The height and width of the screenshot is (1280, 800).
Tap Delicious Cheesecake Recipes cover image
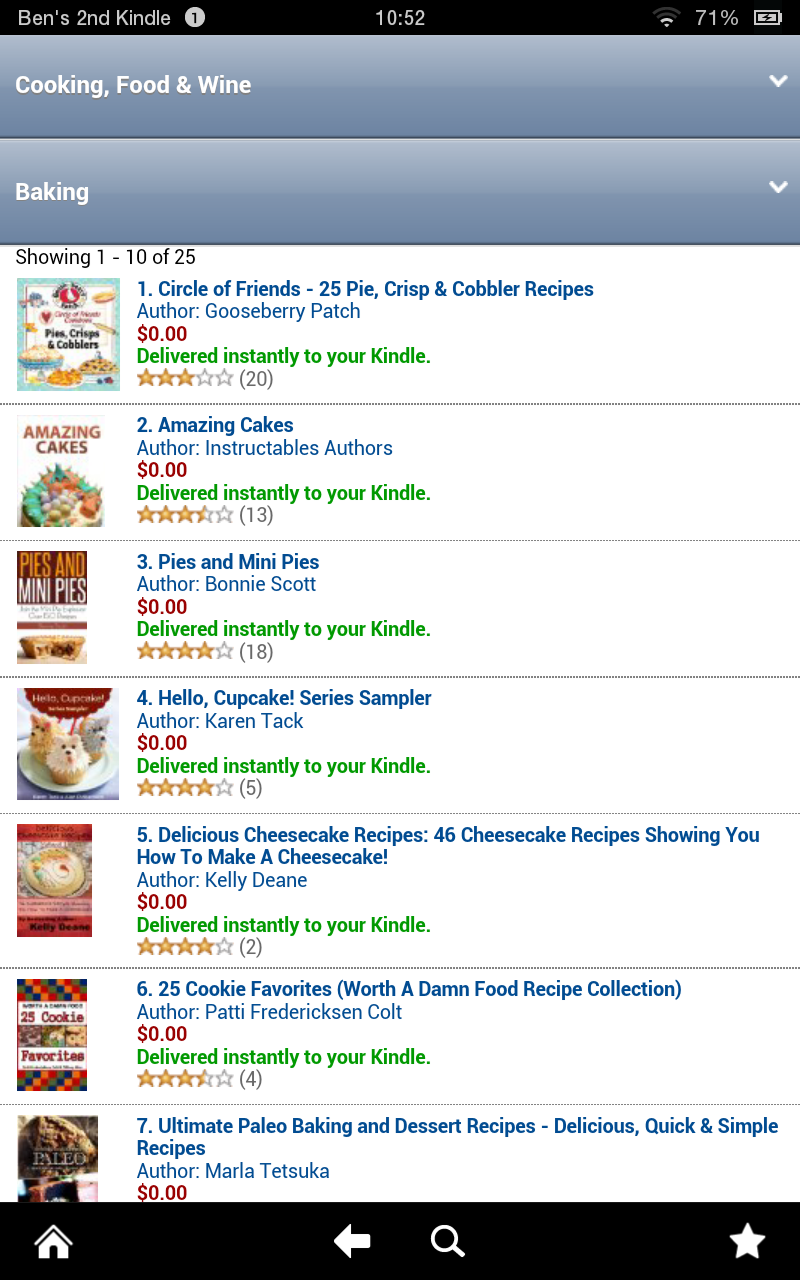(54, 880)
